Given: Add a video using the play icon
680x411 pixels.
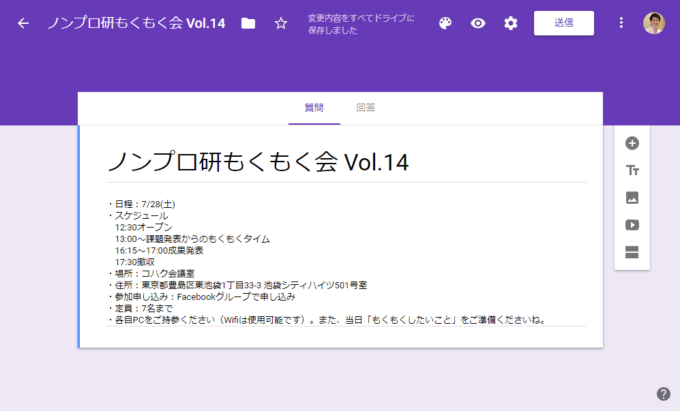Looking at the screenshot, I should (632, 225).
